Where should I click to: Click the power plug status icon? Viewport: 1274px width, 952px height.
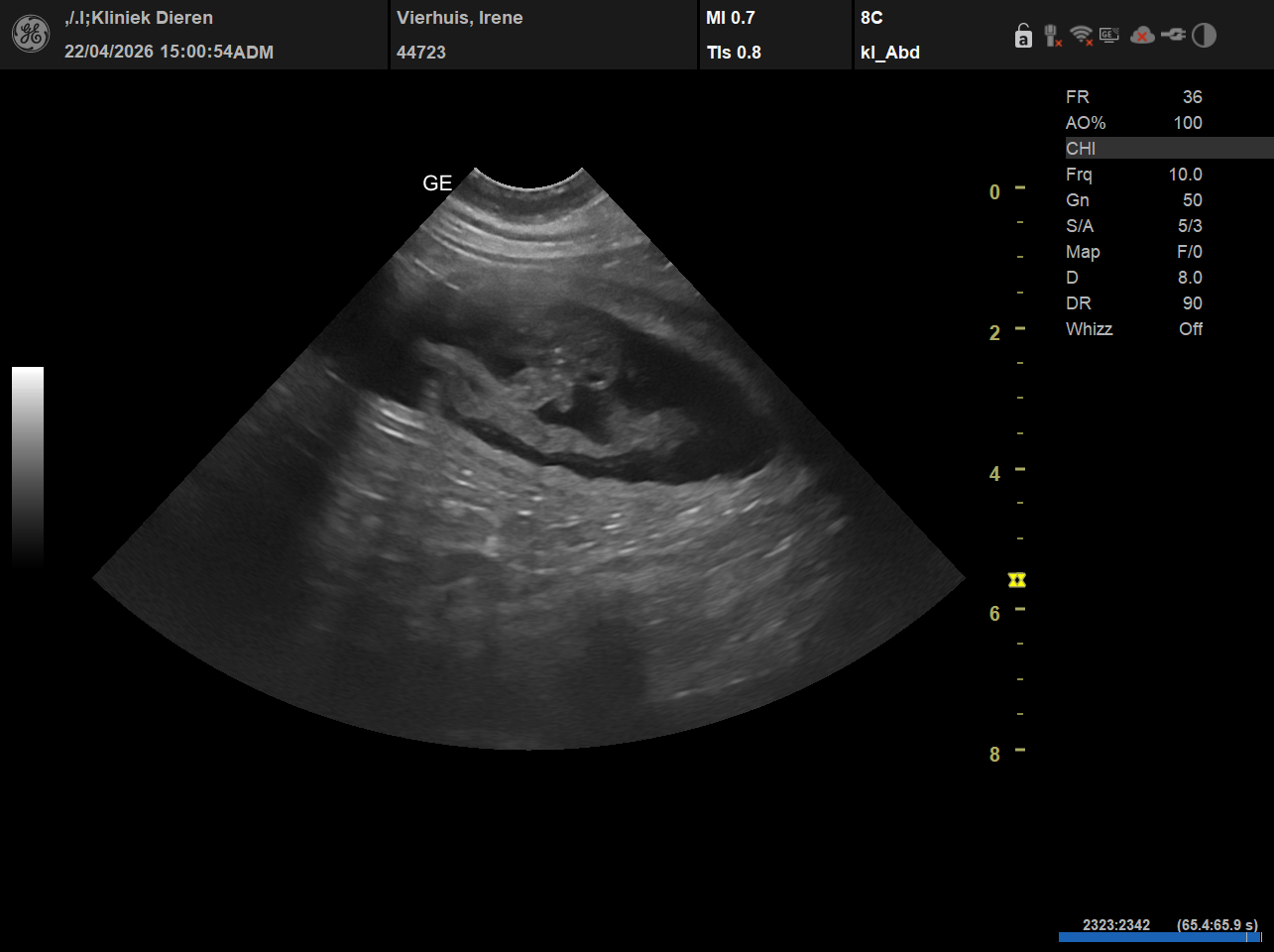coord(1173,36)
